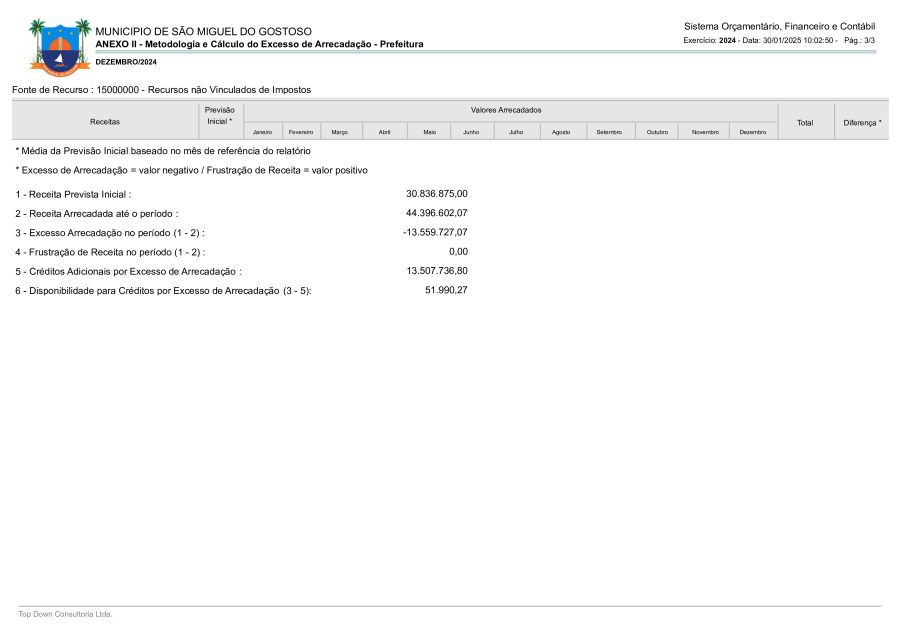Click the São Miguel do Gostoso municipal crest
Screen dimensions: 900x637
coord(52,46)
